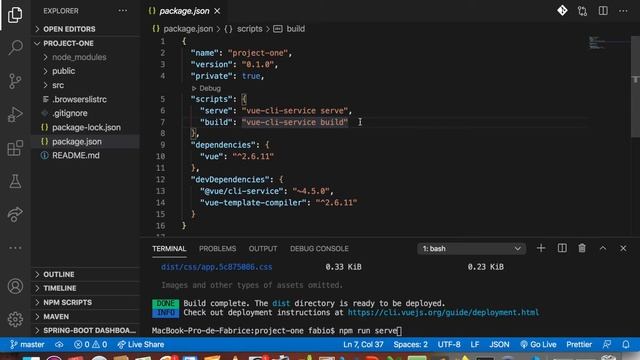Expand the NPM Scripts section

[x=85, y=302]
